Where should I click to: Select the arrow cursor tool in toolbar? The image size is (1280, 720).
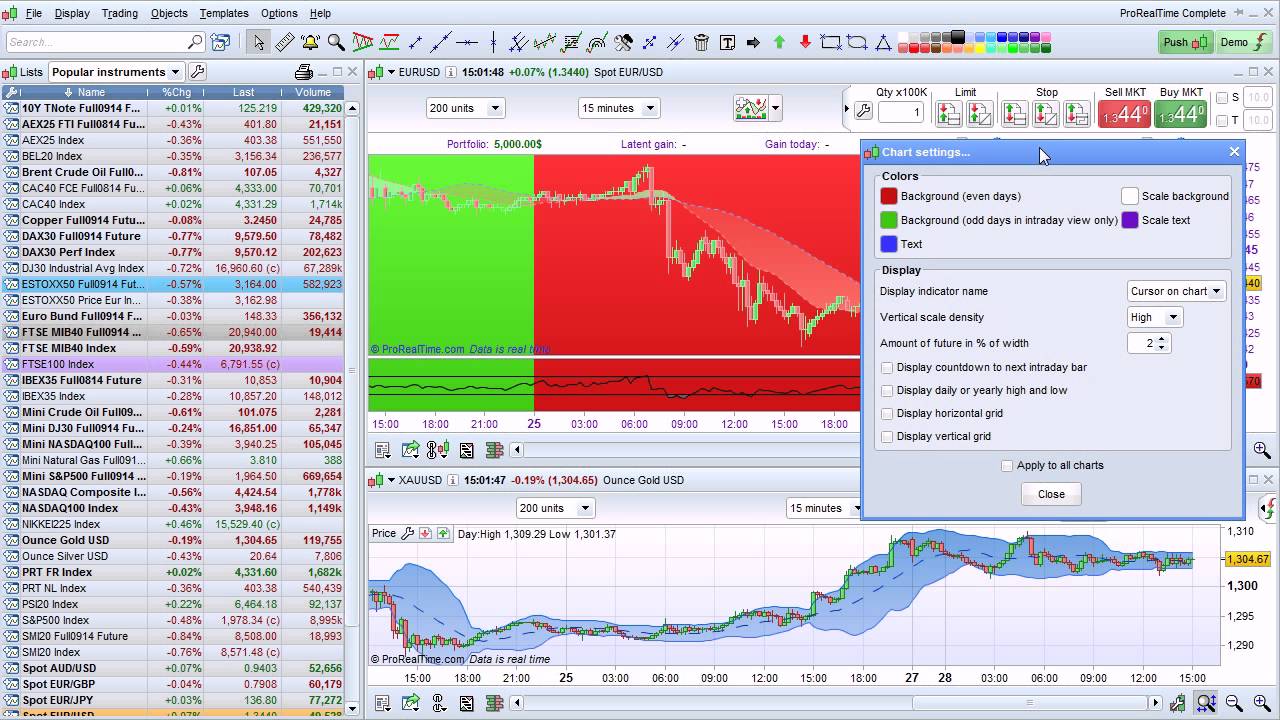pos(258,42)
